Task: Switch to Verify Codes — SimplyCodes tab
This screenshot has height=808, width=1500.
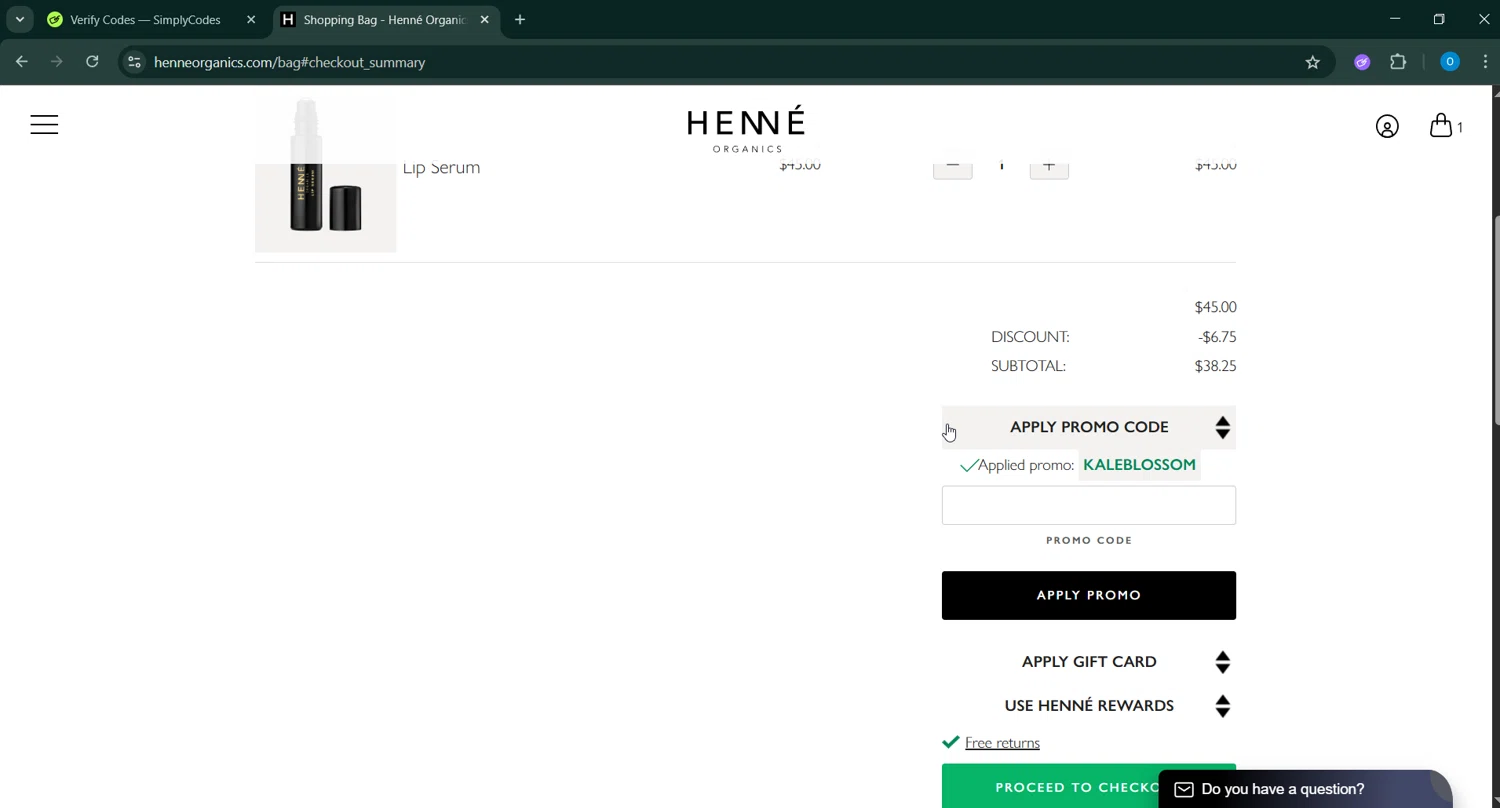Action: [145, 19]
